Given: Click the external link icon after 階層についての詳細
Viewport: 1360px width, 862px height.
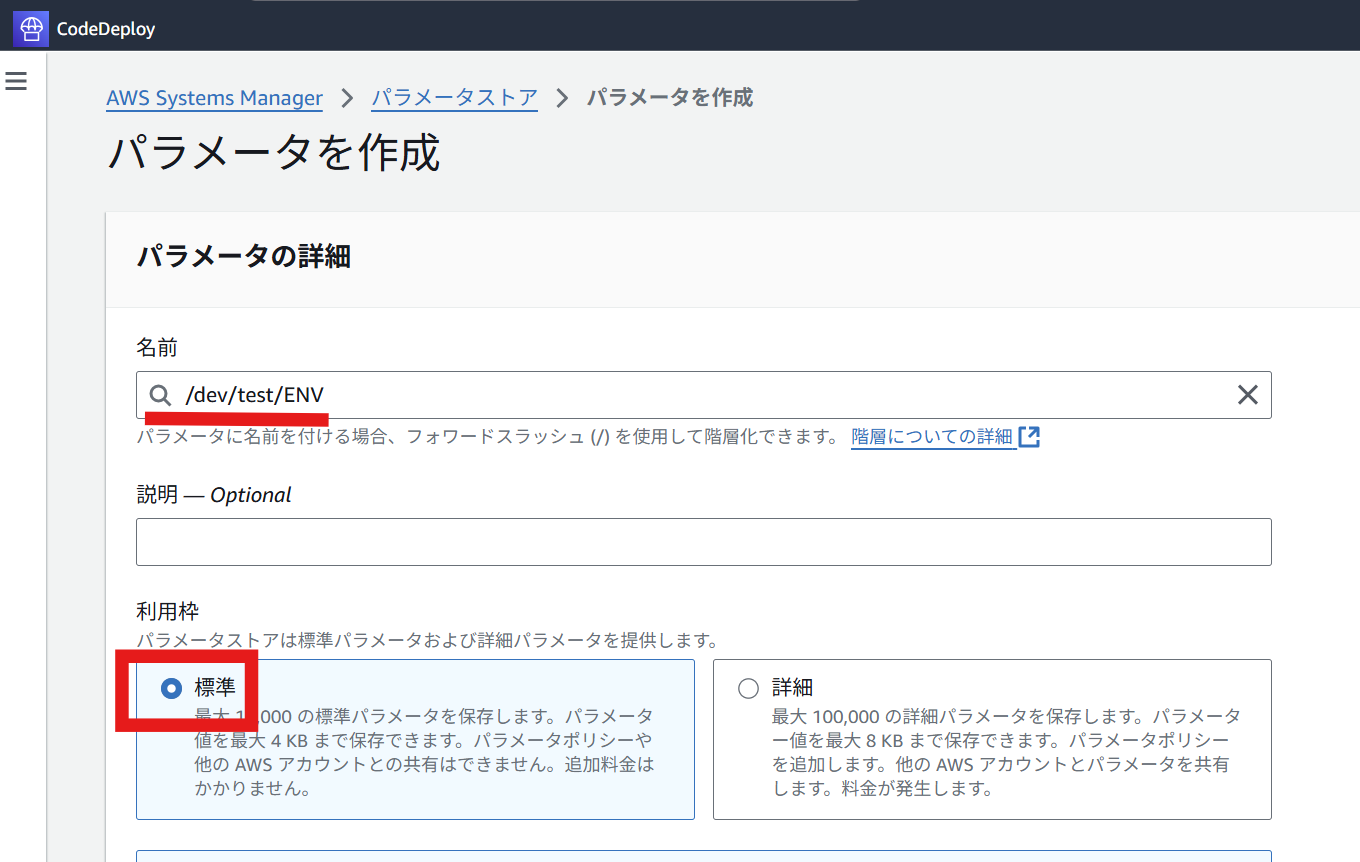Looking at the screenshot, I should [1029, 437].
